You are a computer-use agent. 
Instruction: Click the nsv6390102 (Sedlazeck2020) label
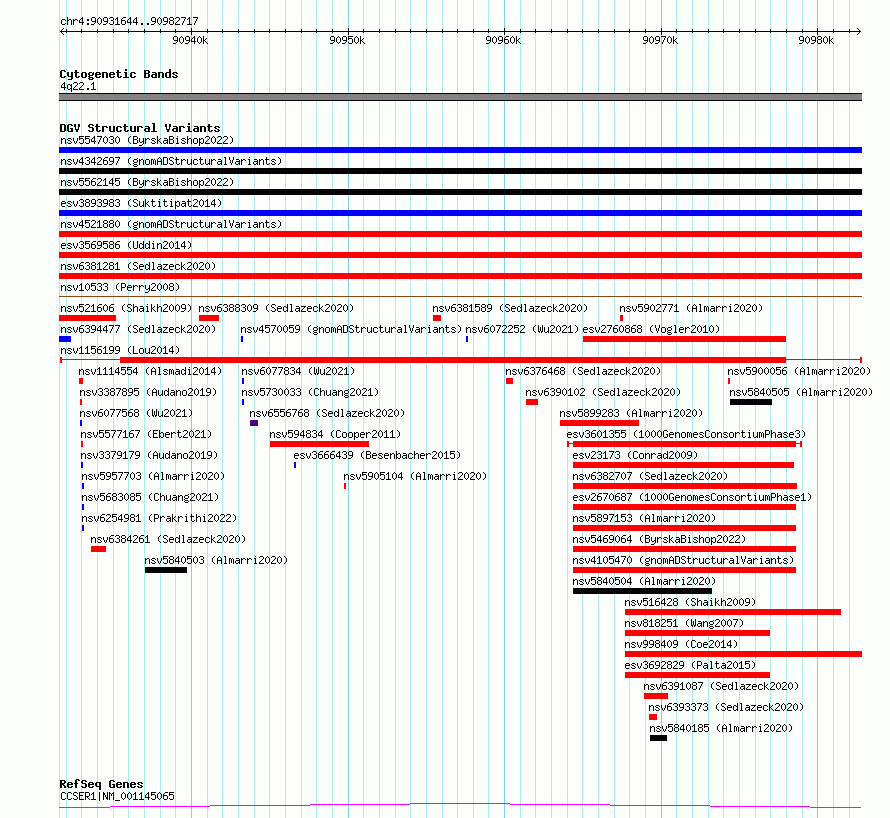point(603,392)
